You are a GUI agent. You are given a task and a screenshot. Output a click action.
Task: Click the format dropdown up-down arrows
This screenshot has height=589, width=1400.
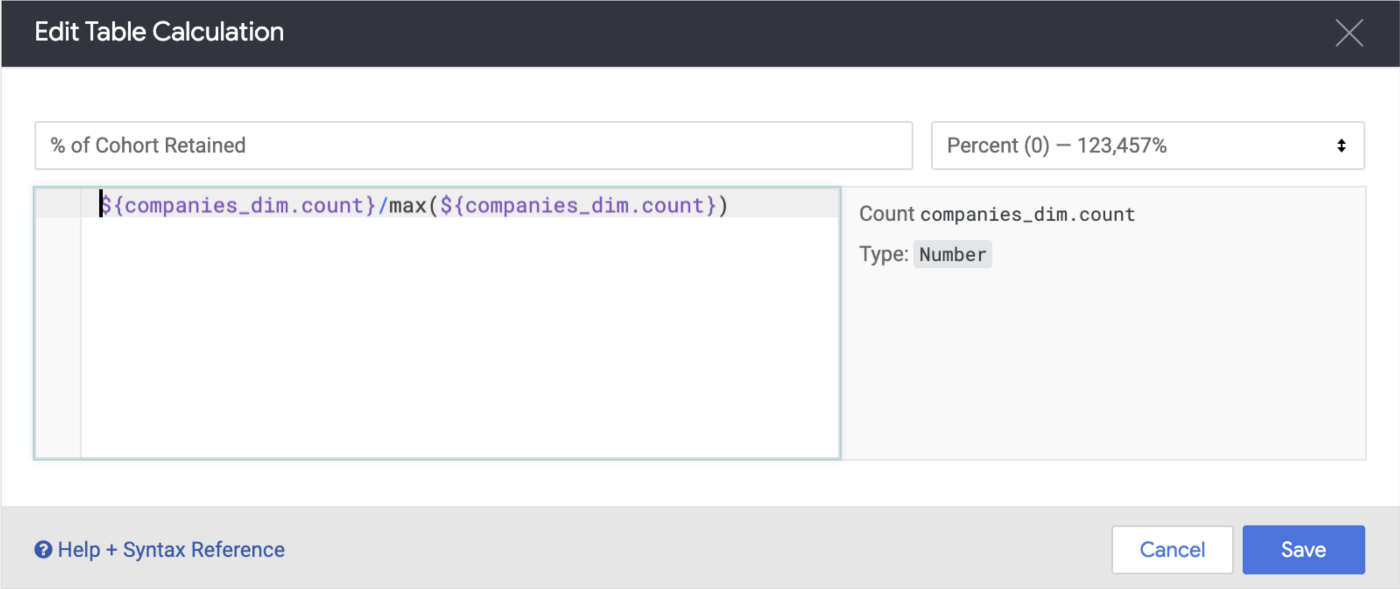point(1341,146)
